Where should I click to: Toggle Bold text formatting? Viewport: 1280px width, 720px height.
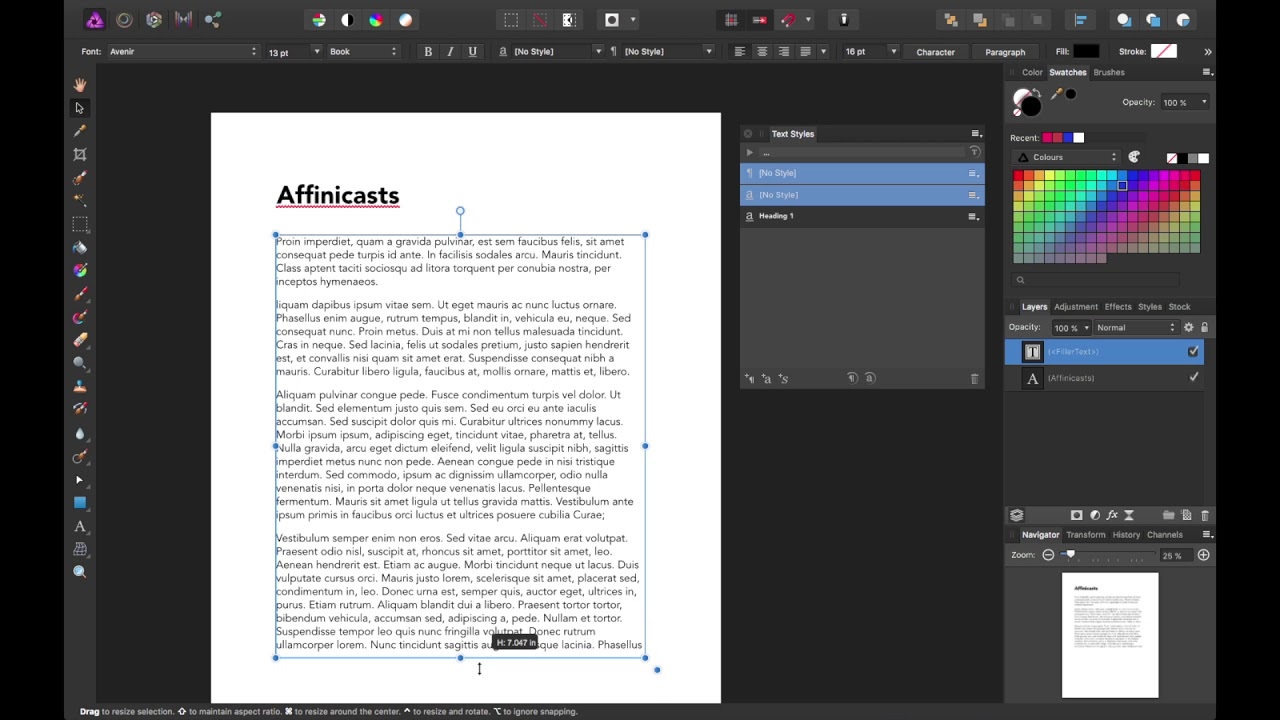pyautogui.click(x=428, y=51)
